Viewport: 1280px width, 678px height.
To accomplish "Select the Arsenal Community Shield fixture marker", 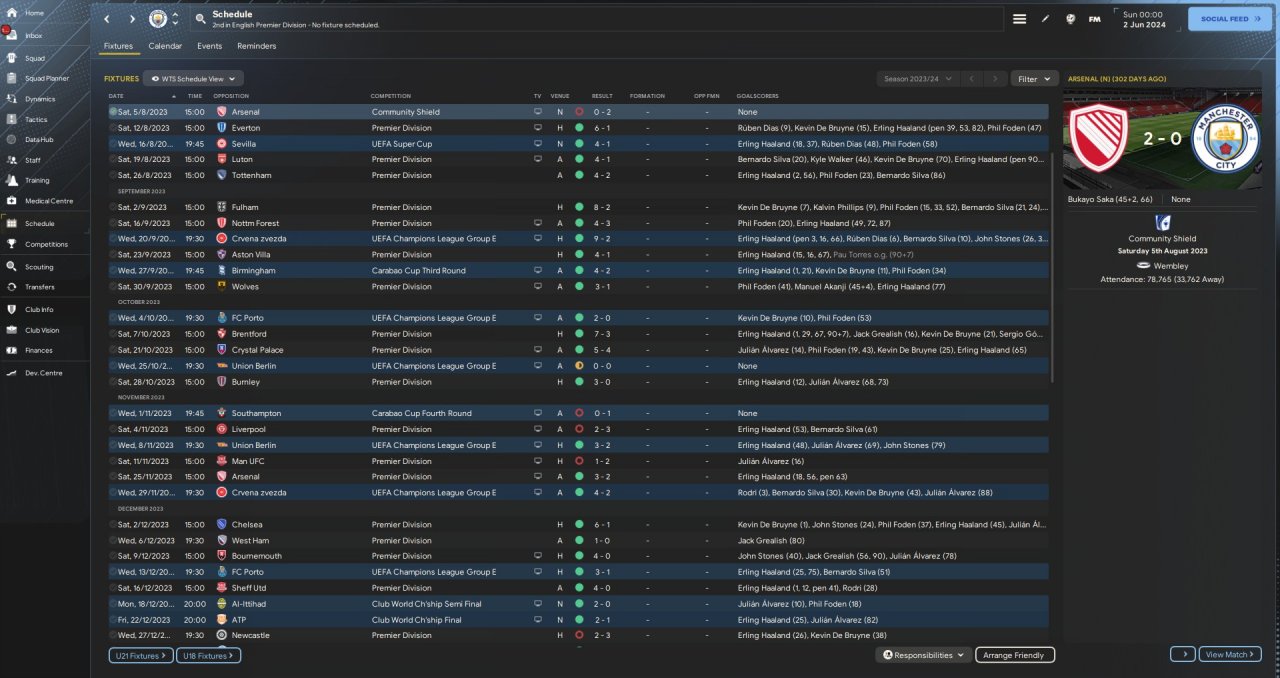I will 113,112.
